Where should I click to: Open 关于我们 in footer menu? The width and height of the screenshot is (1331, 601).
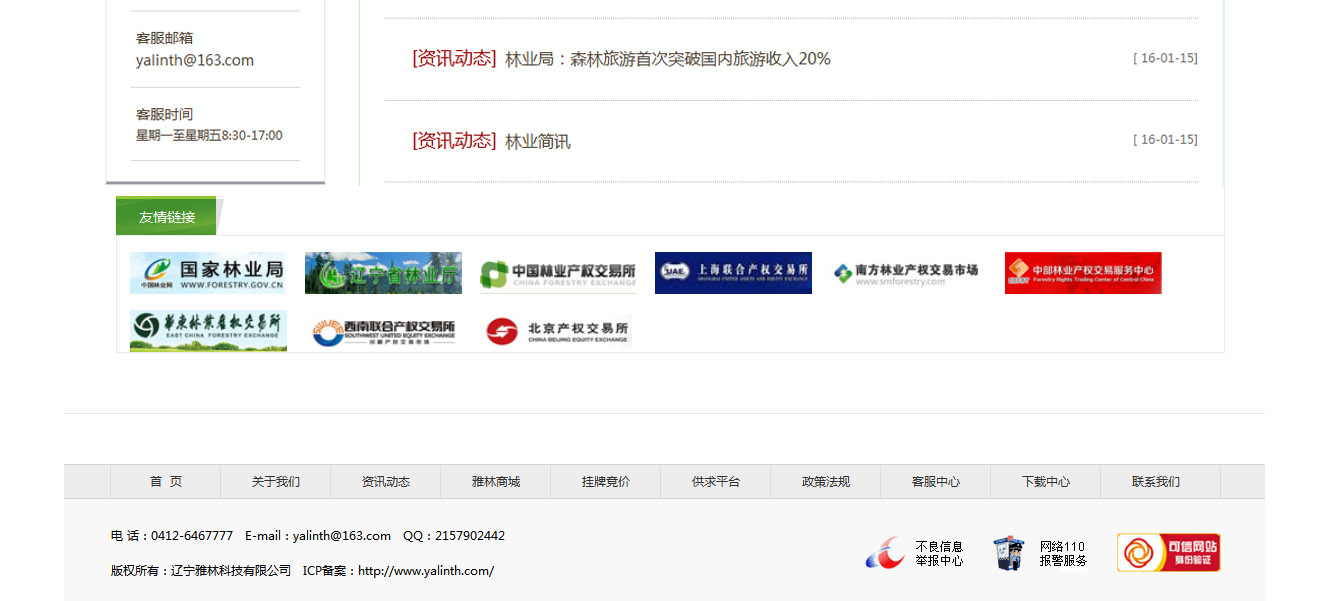[276, 482]
